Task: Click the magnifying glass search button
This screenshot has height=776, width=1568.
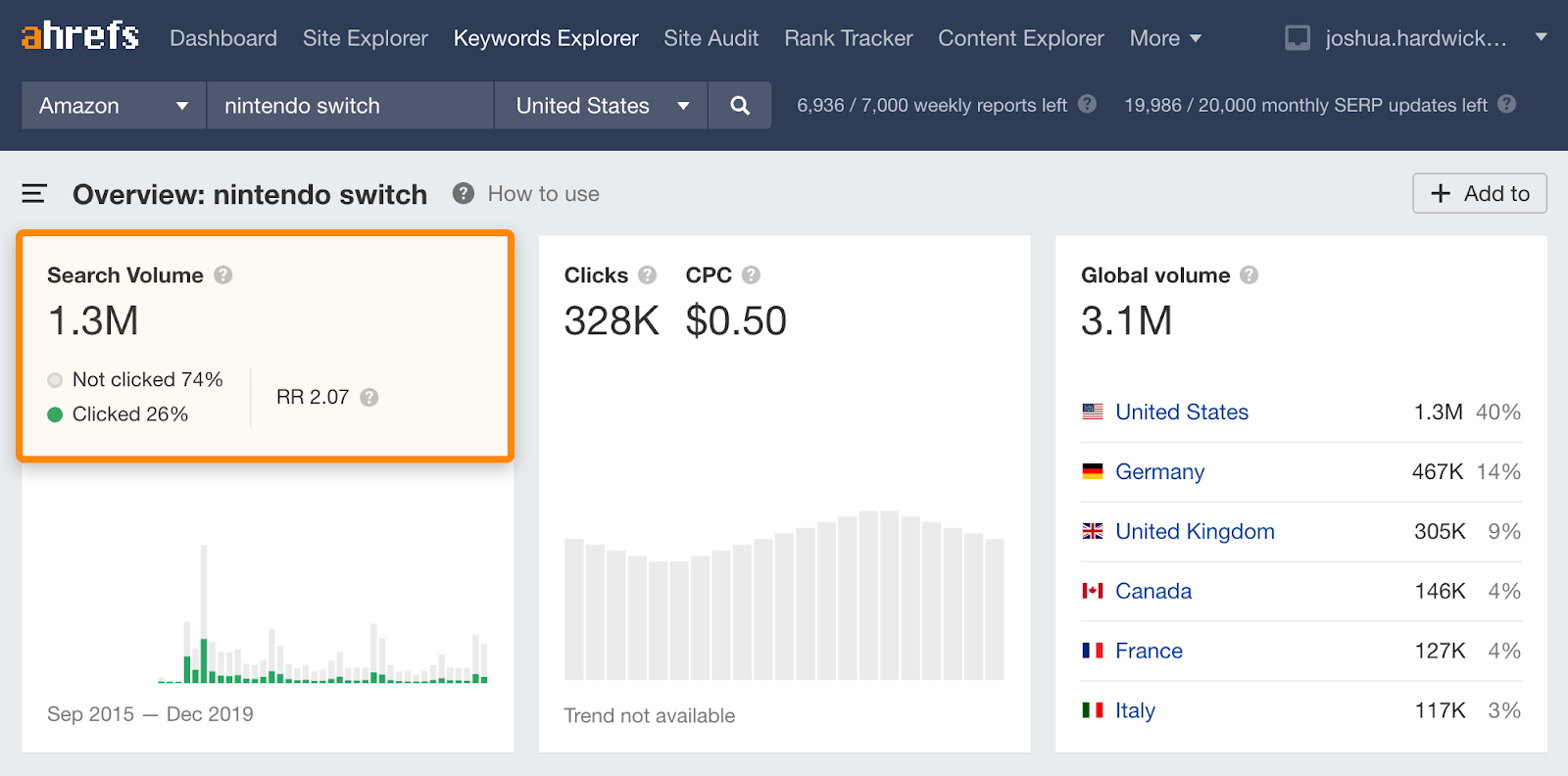Action: (x=740, y=106)
